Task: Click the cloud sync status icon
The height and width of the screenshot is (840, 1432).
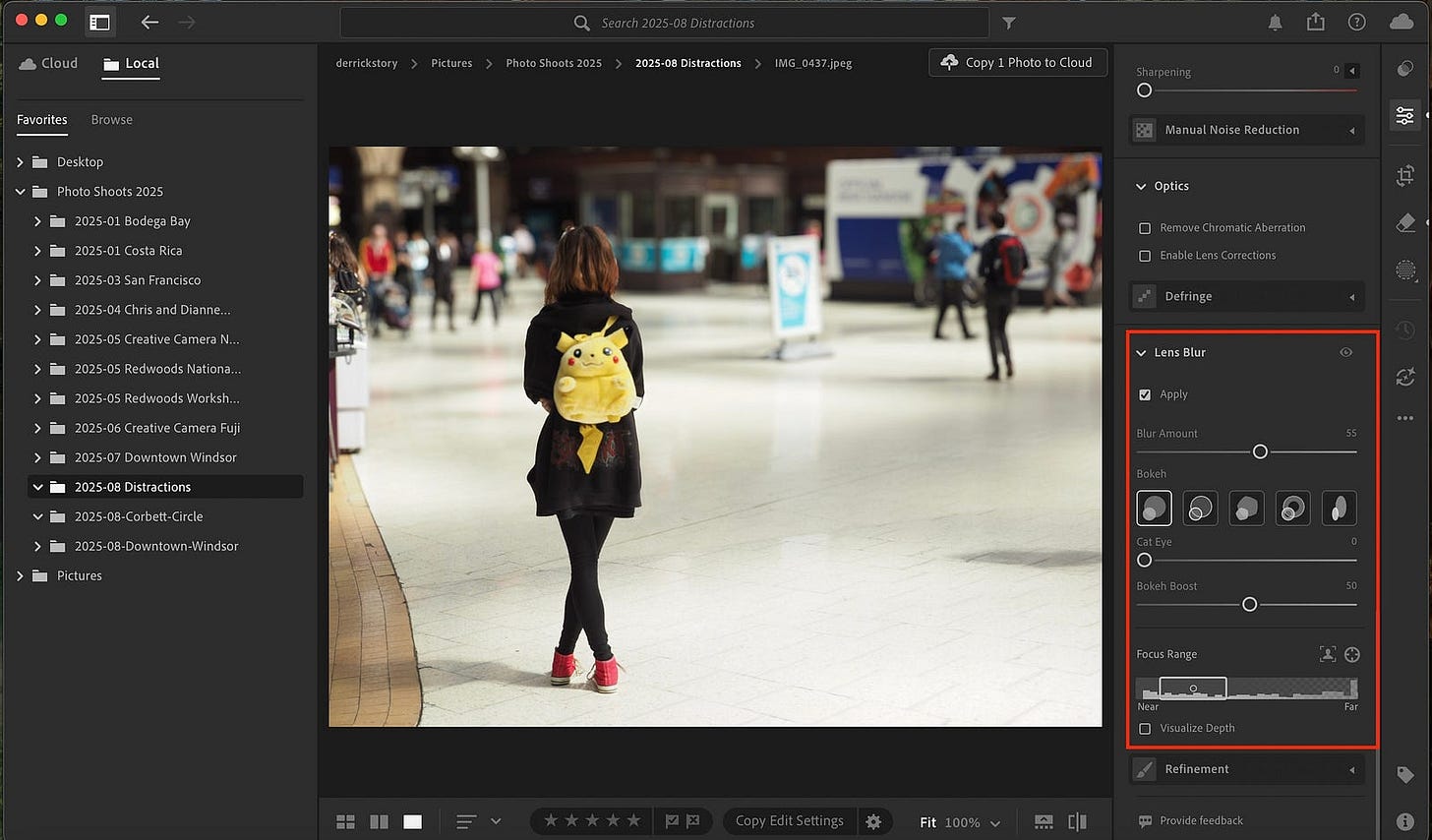Action: [x=1401, y=22]
